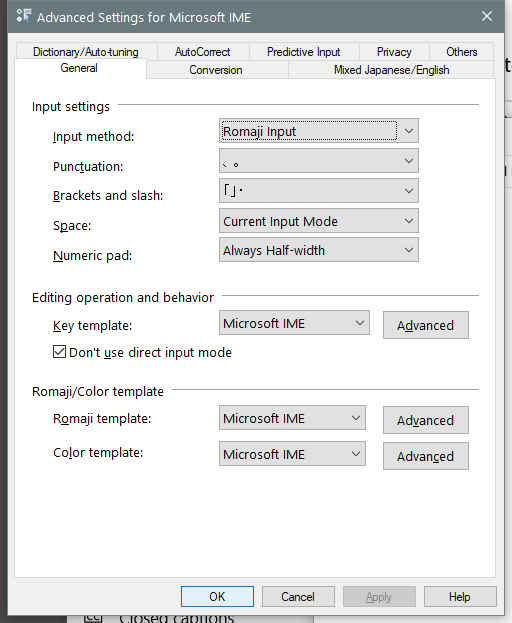Screen dimensions: 512x623
Task: Close the Advanced Settings dialog
Action: [487, 16]
